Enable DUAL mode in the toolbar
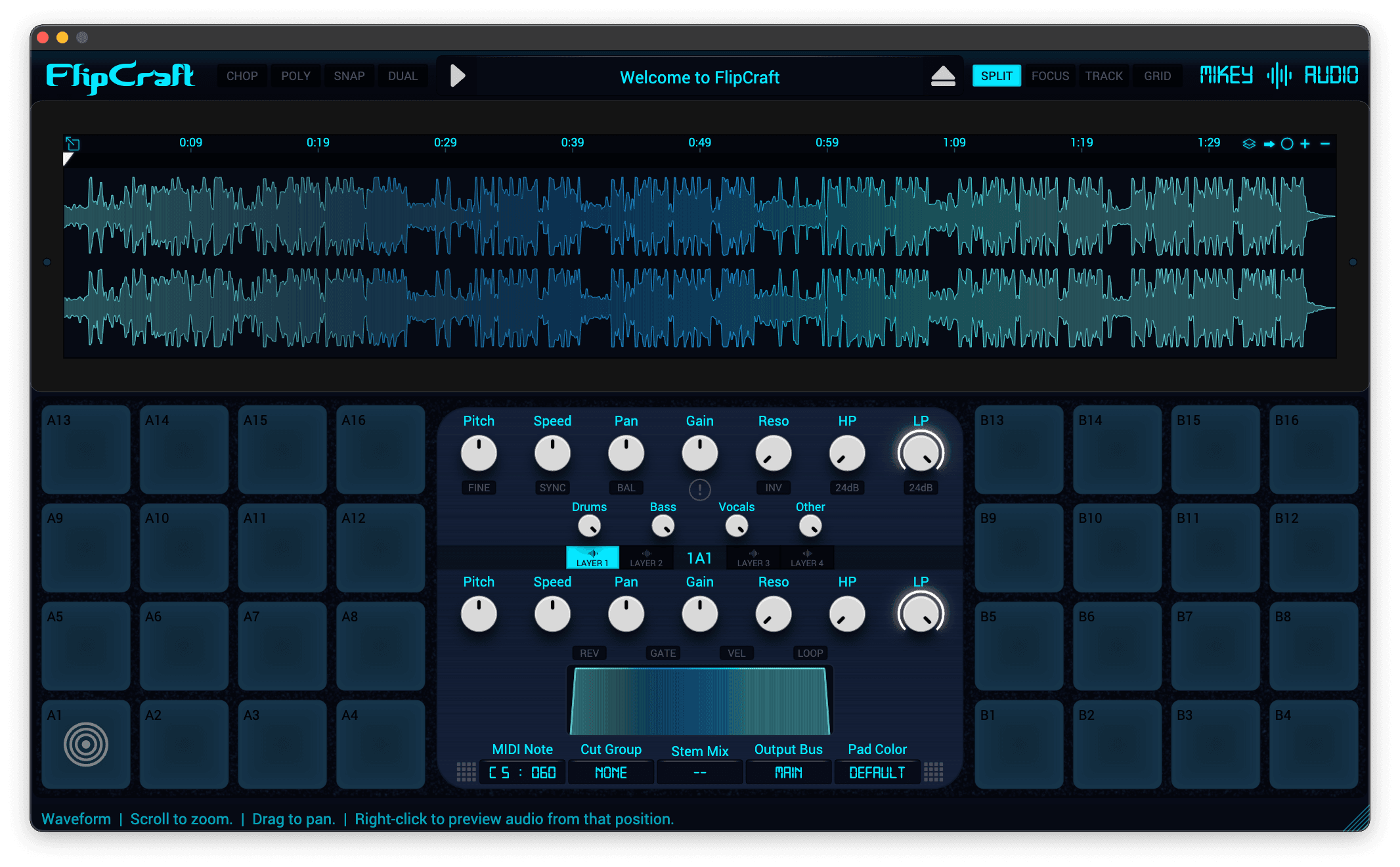Image resolution: width=1400 pixels, height=867 pixels. [403, 76]
